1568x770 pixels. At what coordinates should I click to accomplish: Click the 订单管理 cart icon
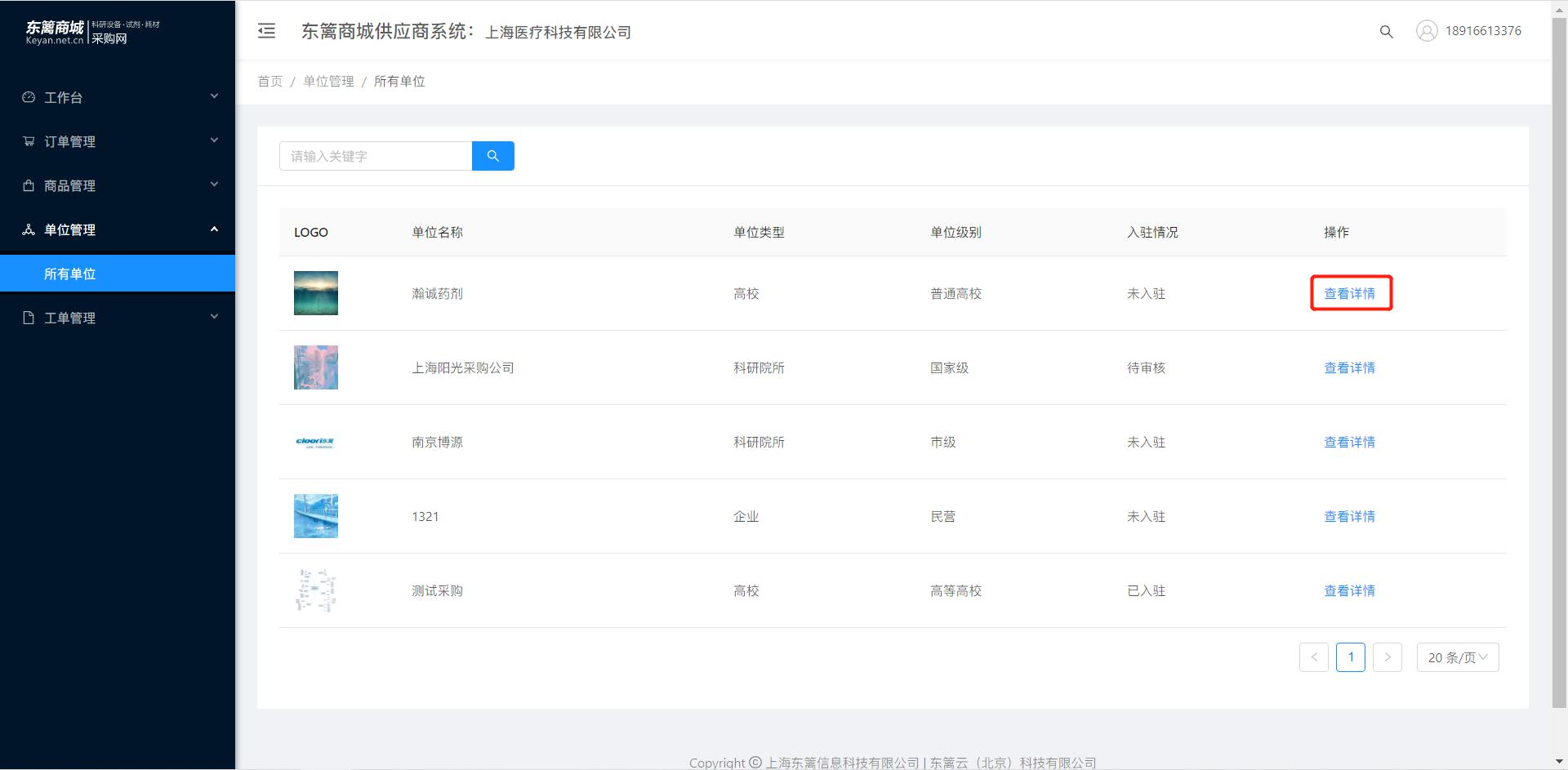coord(29,141)
